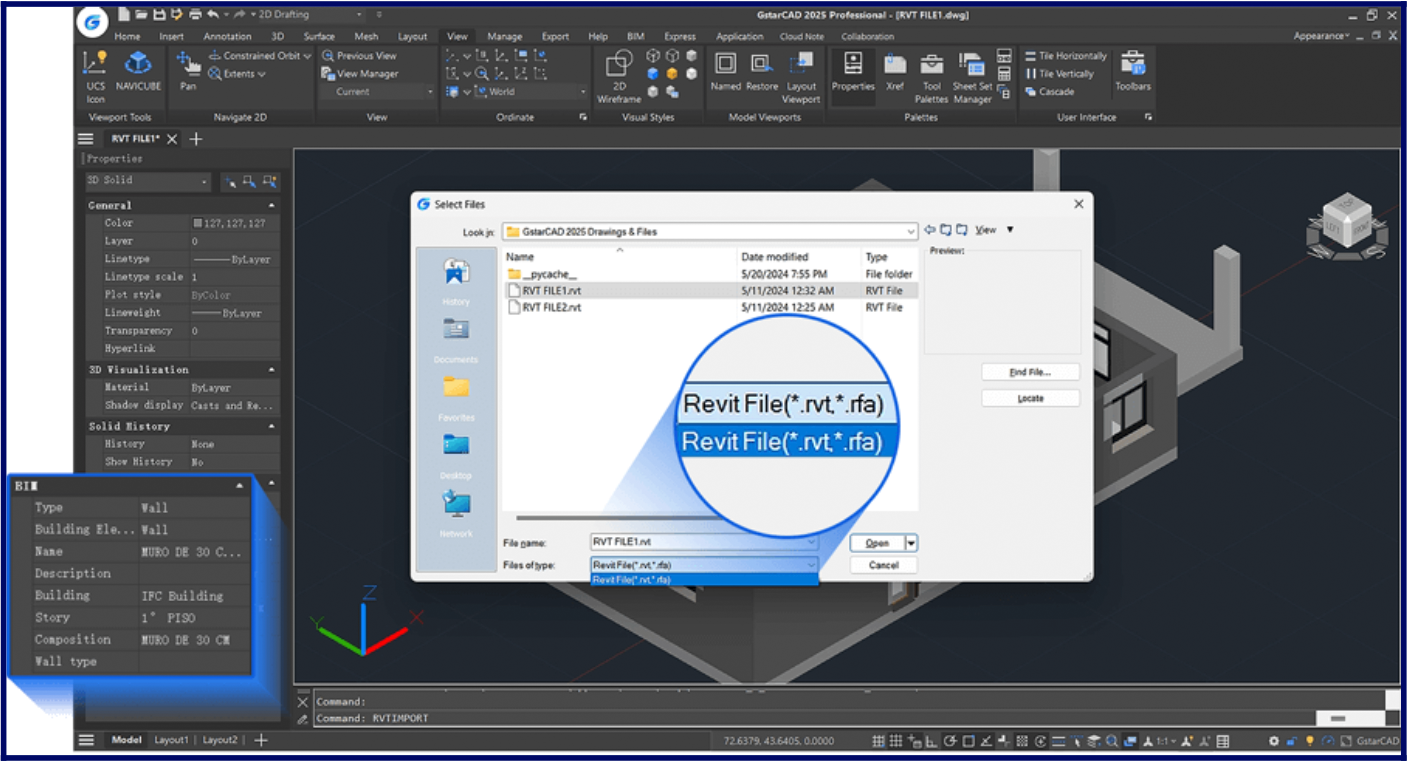Open View Manager
Screen dimensions: 1410x762
tap(360, 74)
